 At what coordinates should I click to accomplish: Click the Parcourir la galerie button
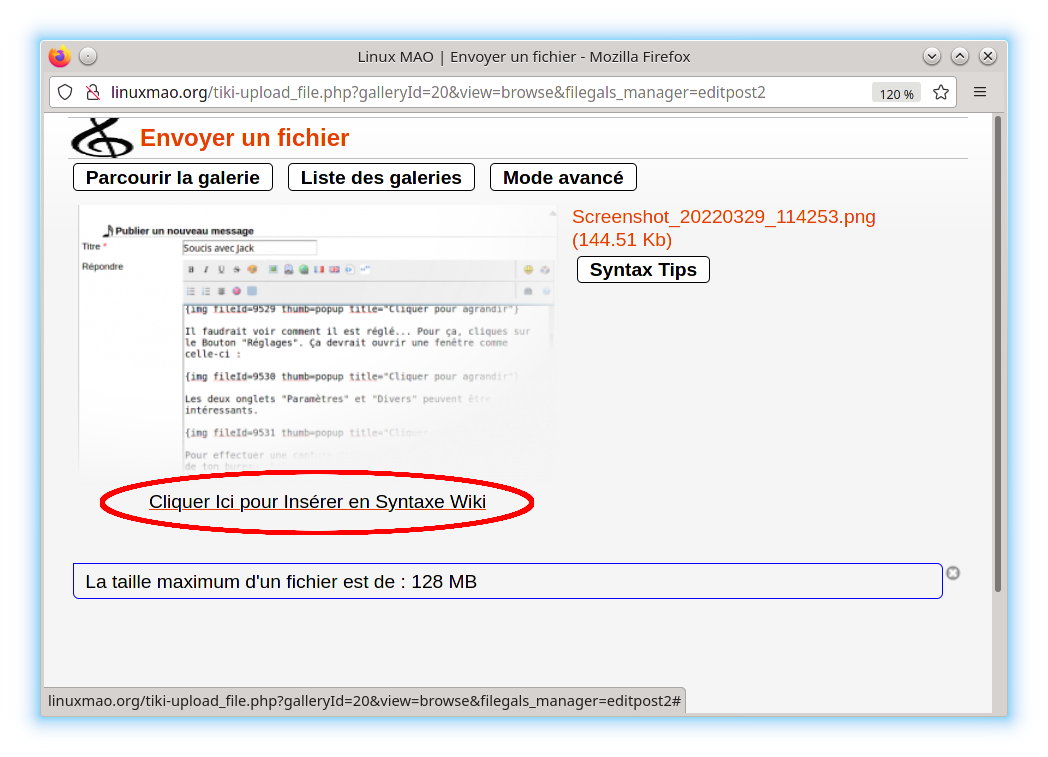pyautogui.click(x=172, y=178)
